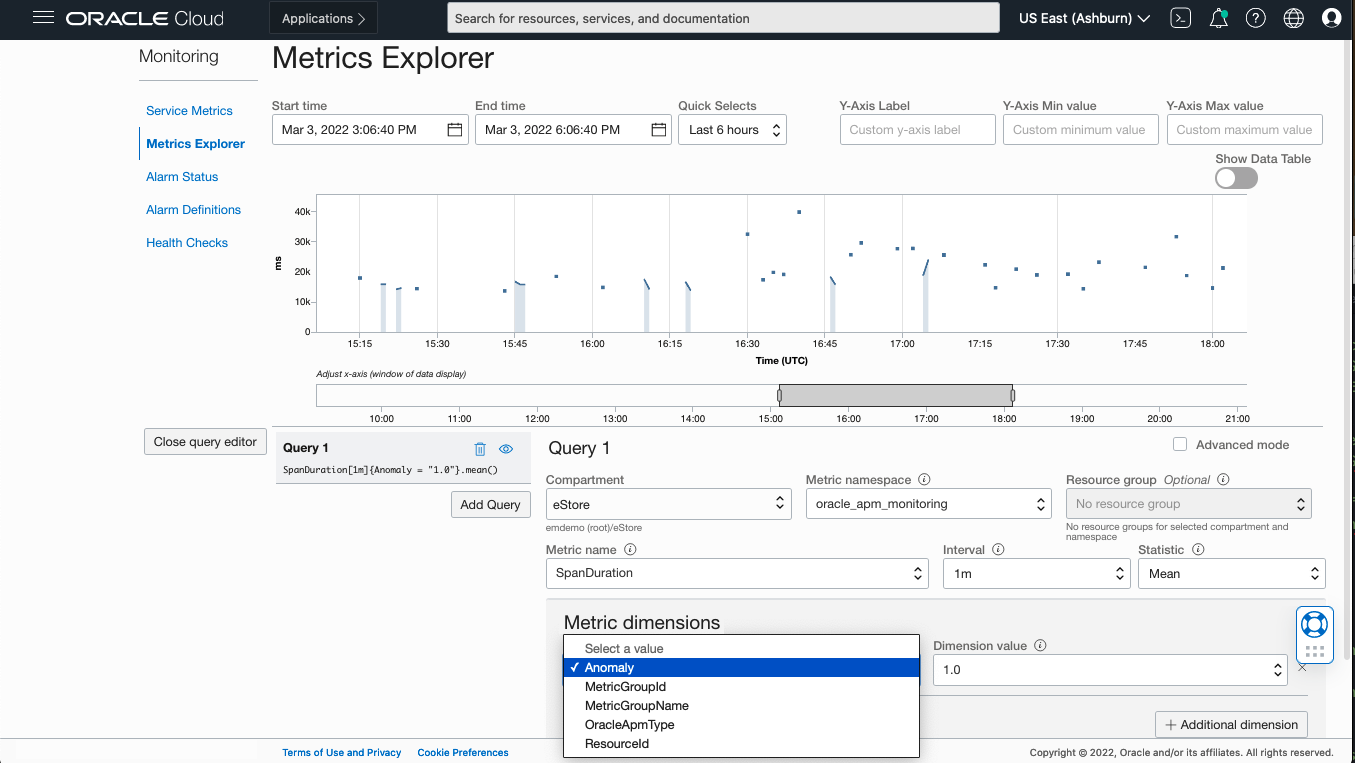Click the Add Query button
1355x763 pixels.
[x=490, y=504]
